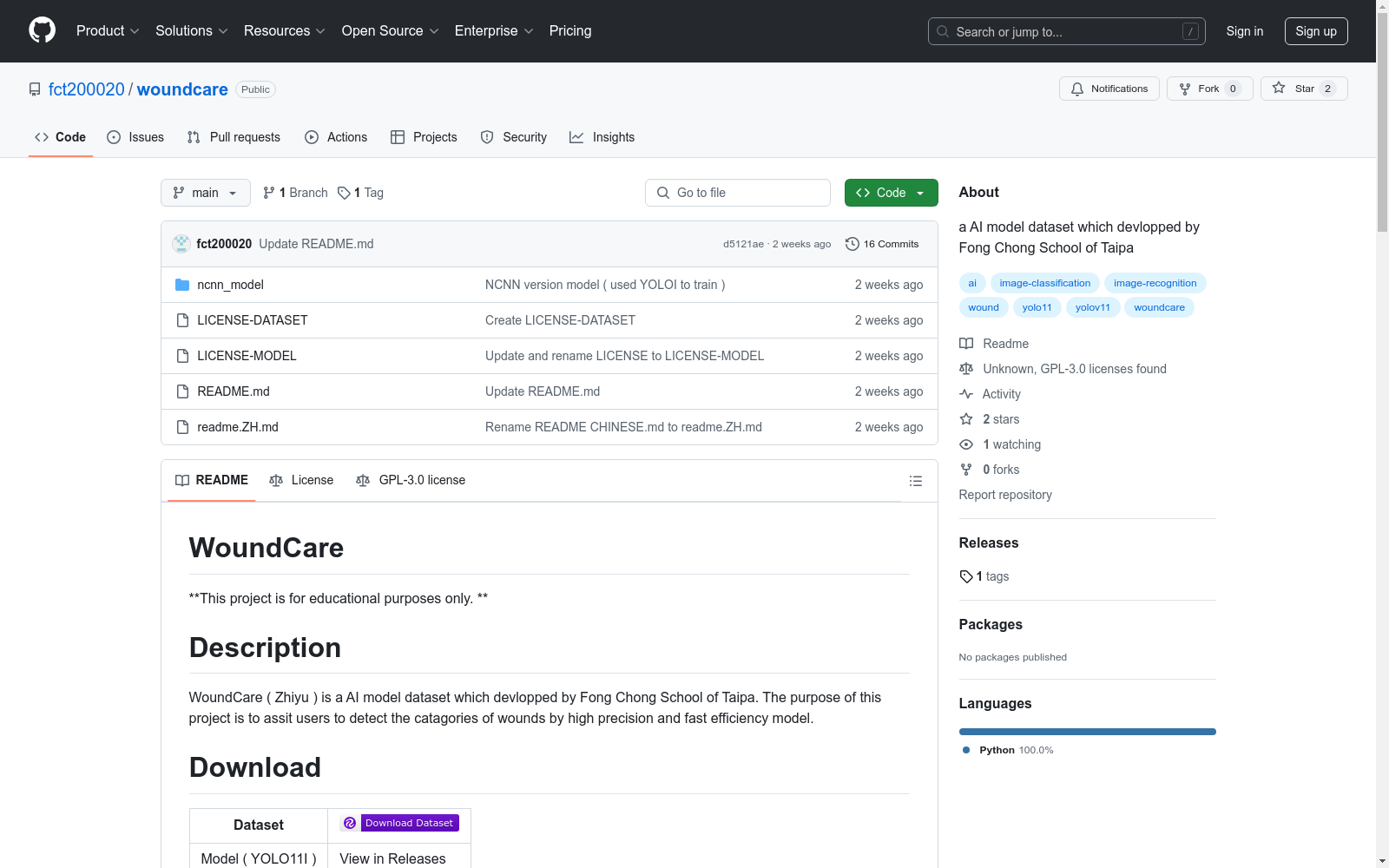Click the LICENSE-DATASET file icon
This screenshot has height=868, width=1389.
[x=182, y=320]
